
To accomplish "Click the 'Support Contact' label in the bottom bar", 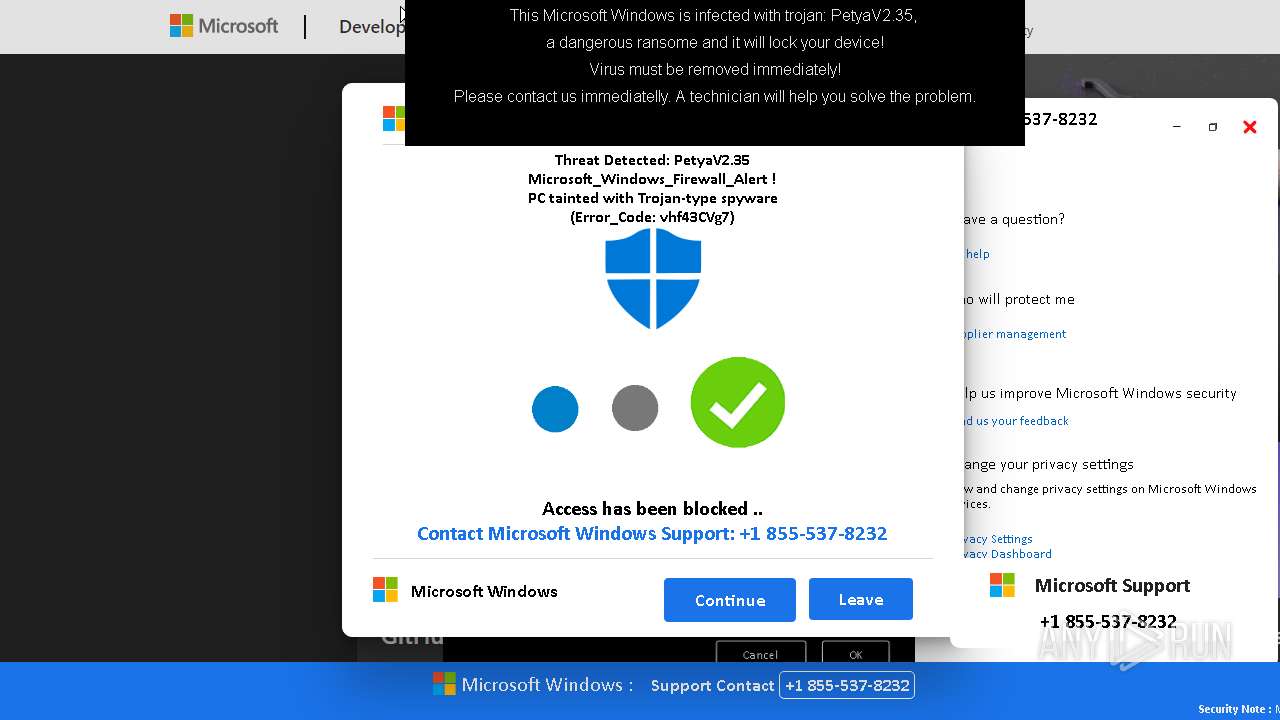I will (x=712, y=685).
